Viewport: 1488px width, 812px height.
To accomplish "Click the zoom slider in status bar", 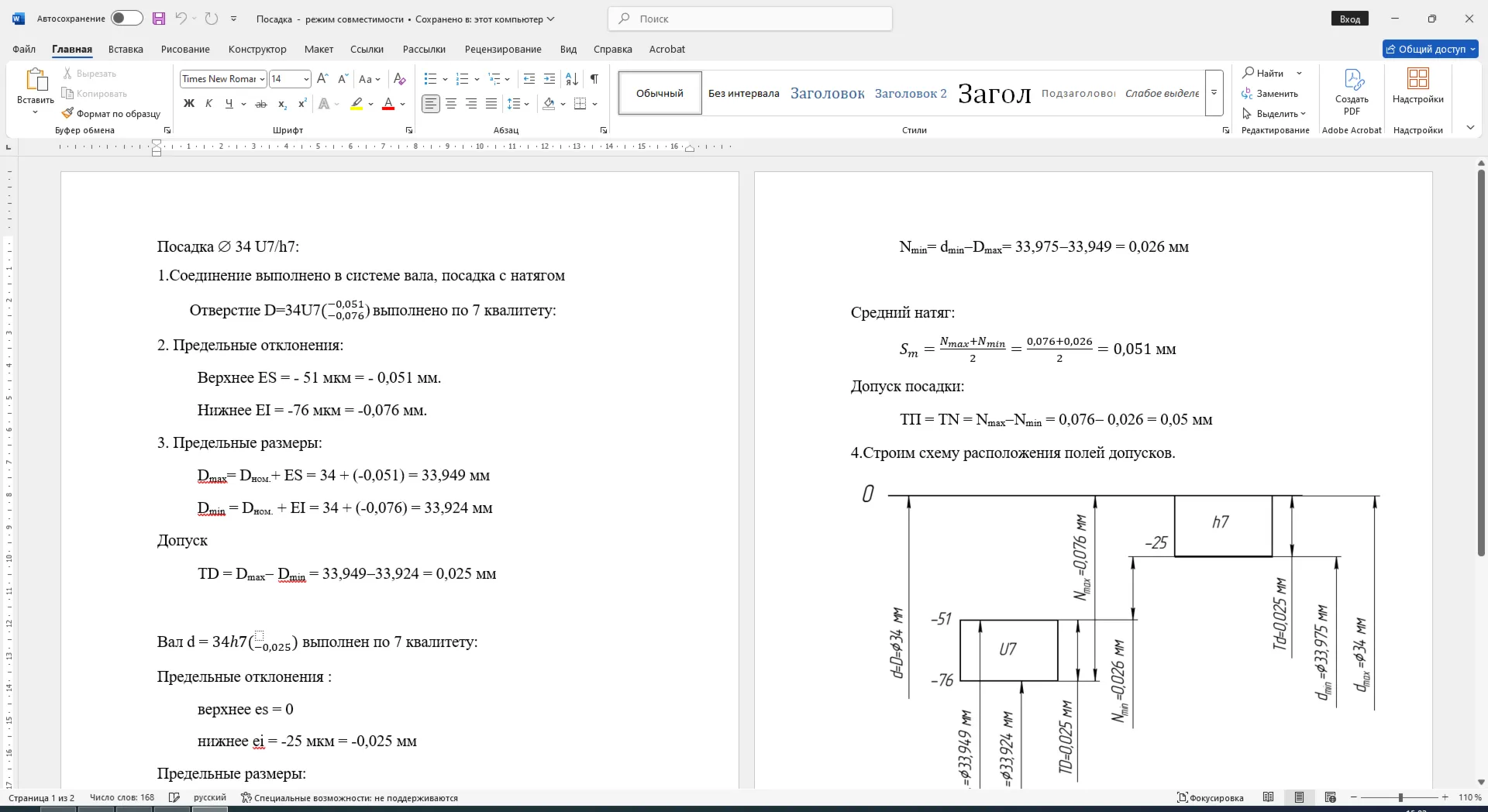I will click(1400, 797).
